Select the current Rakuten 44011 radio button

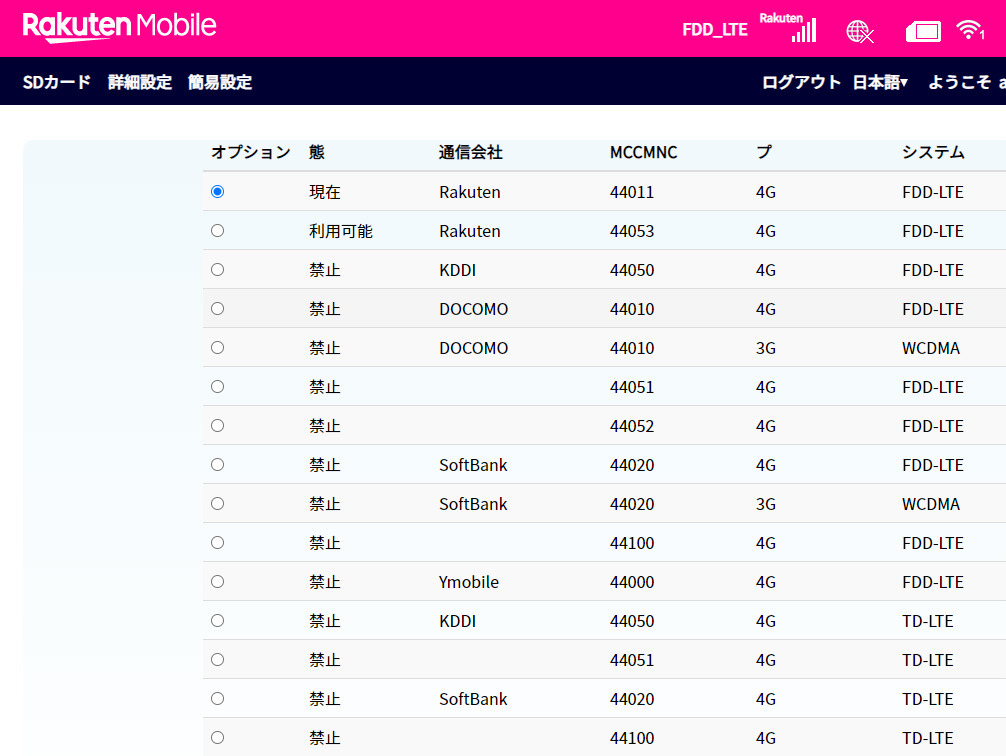(x=217, y=192)
